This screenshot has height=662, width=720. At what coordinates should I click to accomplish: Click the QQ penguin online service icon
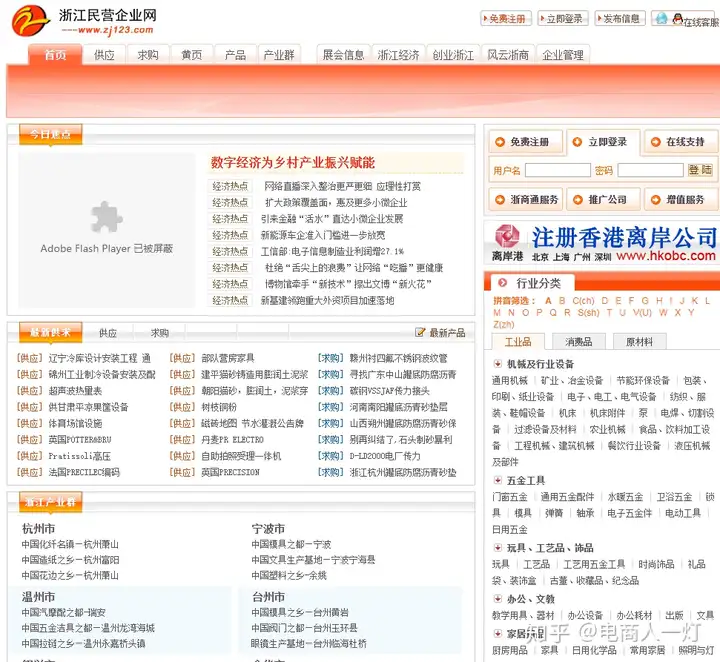pos(677,19)
